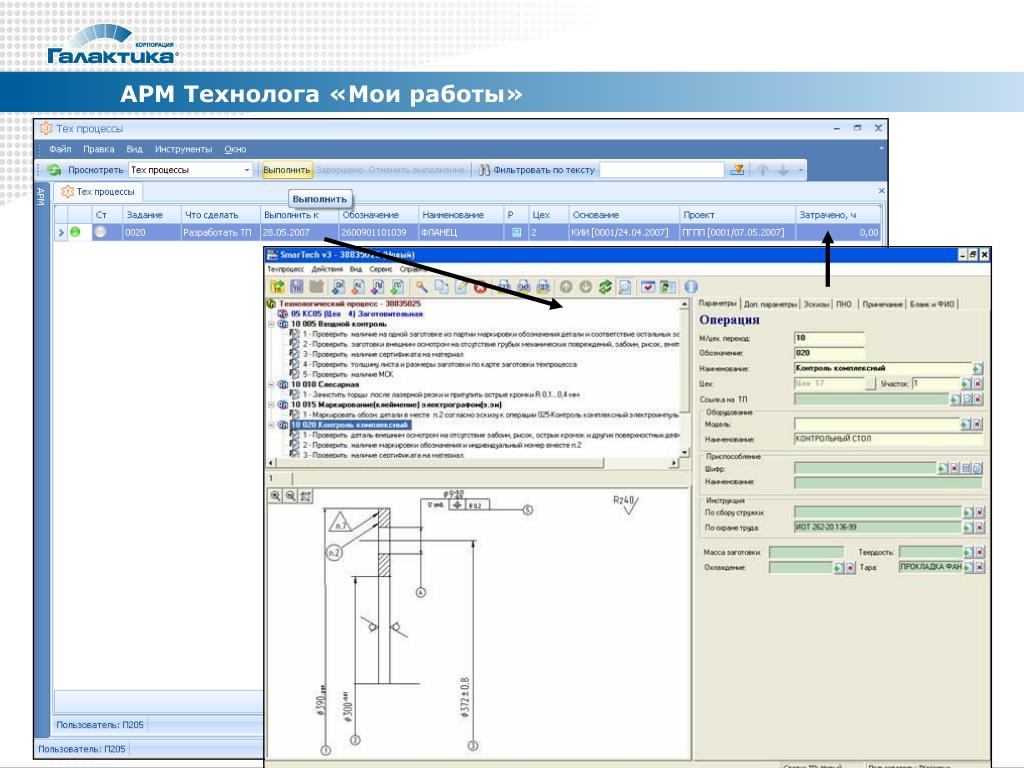Screen dimensions: 1024x768
Task: Open the Инструменты menu
Action: 184,149
